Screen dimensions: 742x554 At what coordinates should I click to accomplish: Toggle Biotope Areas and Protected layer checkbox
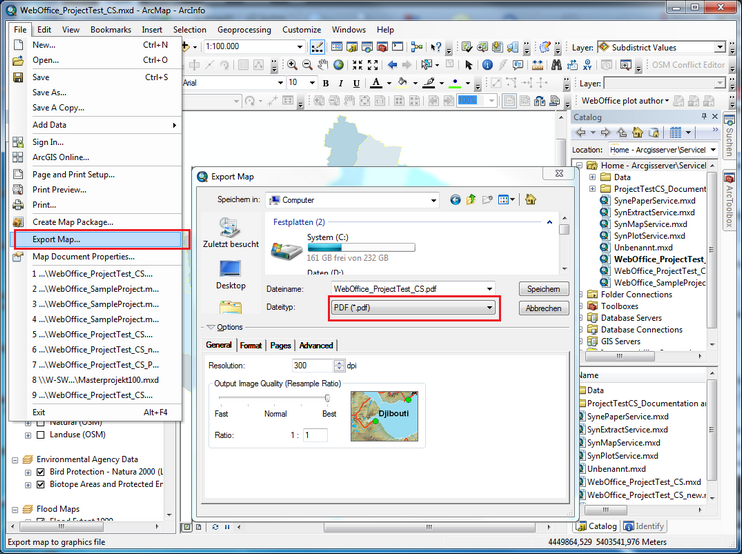[41, 484]
